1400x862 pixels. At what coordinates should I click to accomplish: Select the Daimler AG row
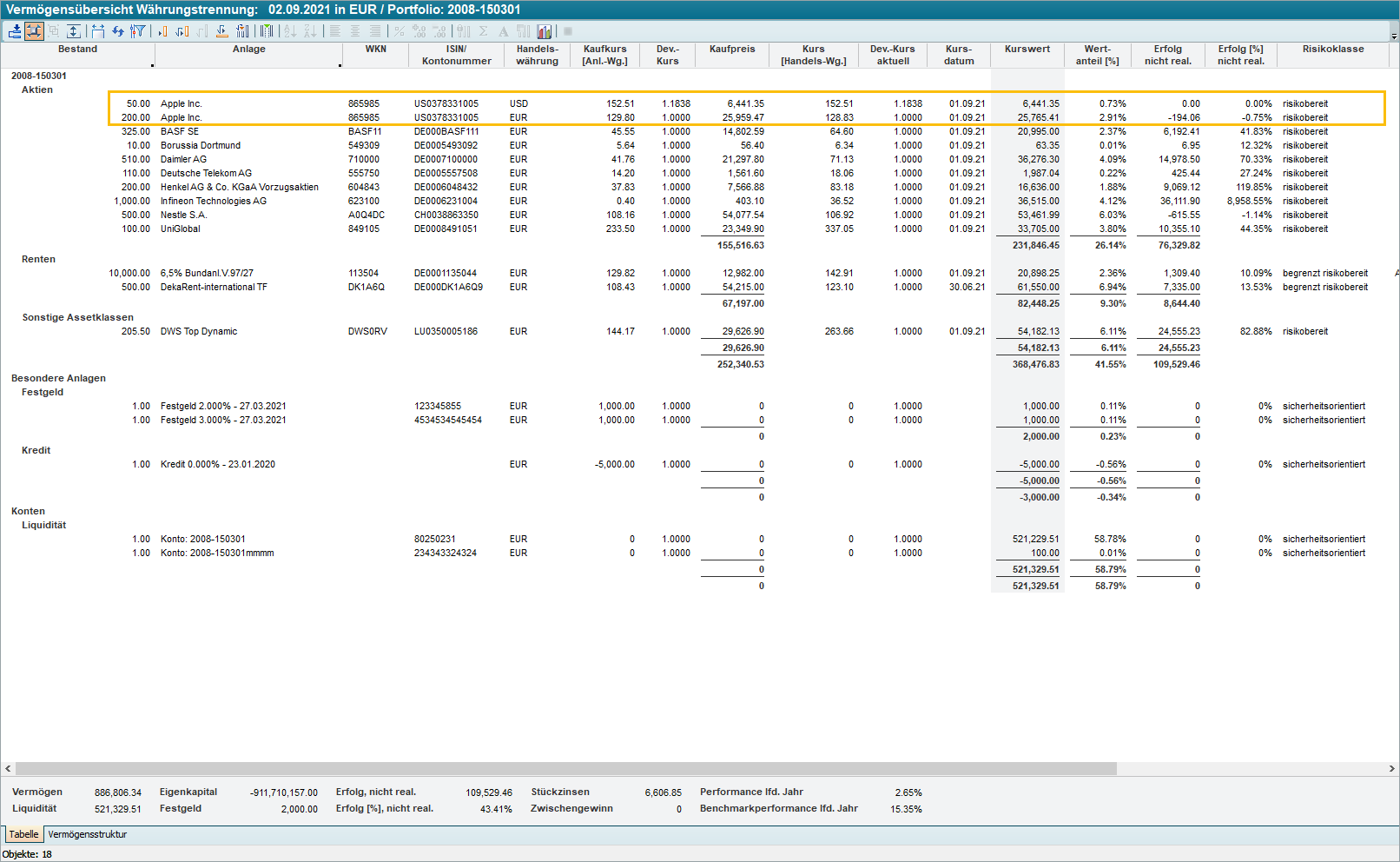click(183, 159)
